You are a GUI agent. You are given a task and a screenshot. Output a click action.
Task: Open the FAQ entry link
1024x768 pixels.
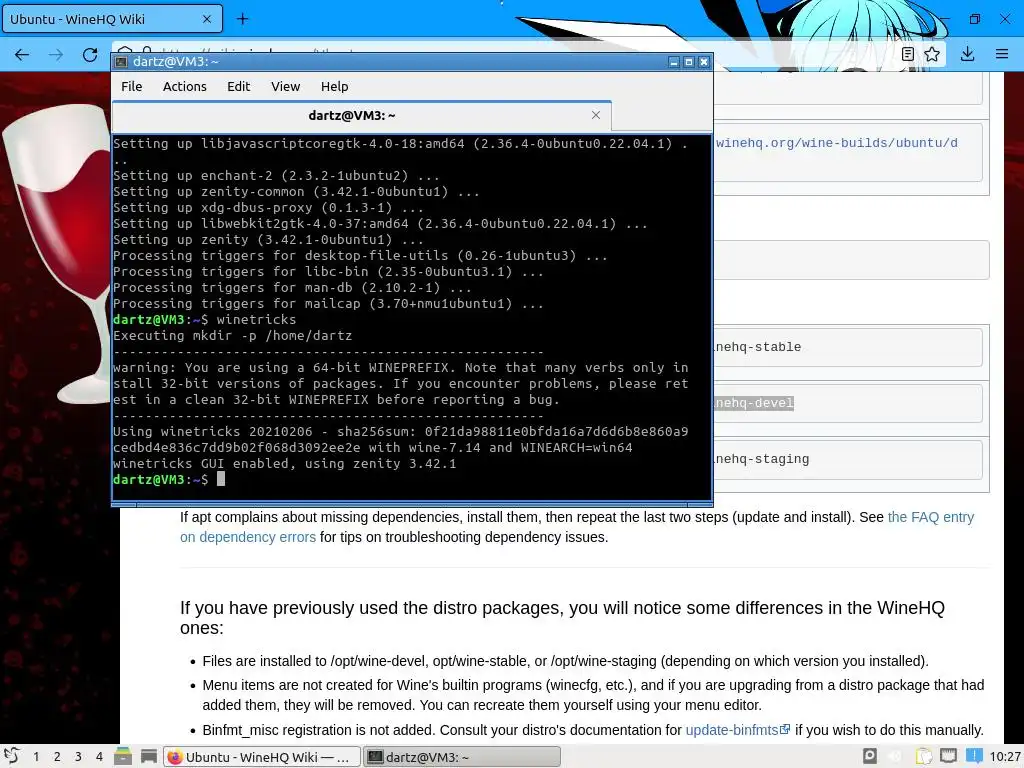tap(931, 517)
